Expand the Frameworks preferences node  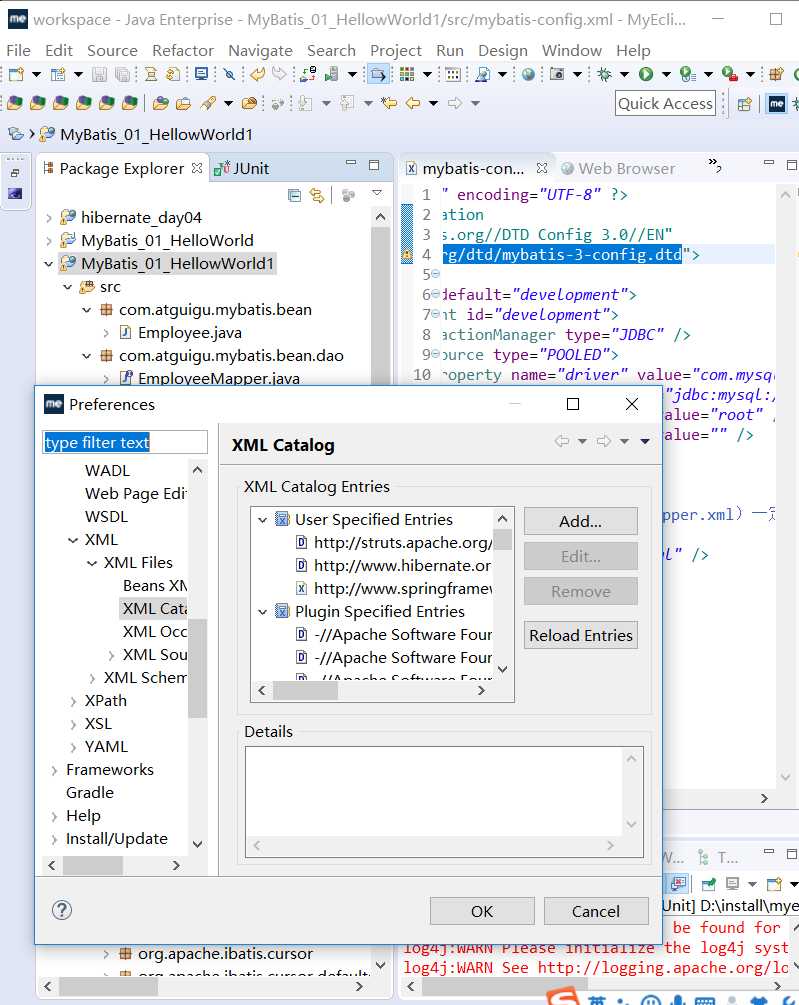pyautogui.click(x=54, y=770)
